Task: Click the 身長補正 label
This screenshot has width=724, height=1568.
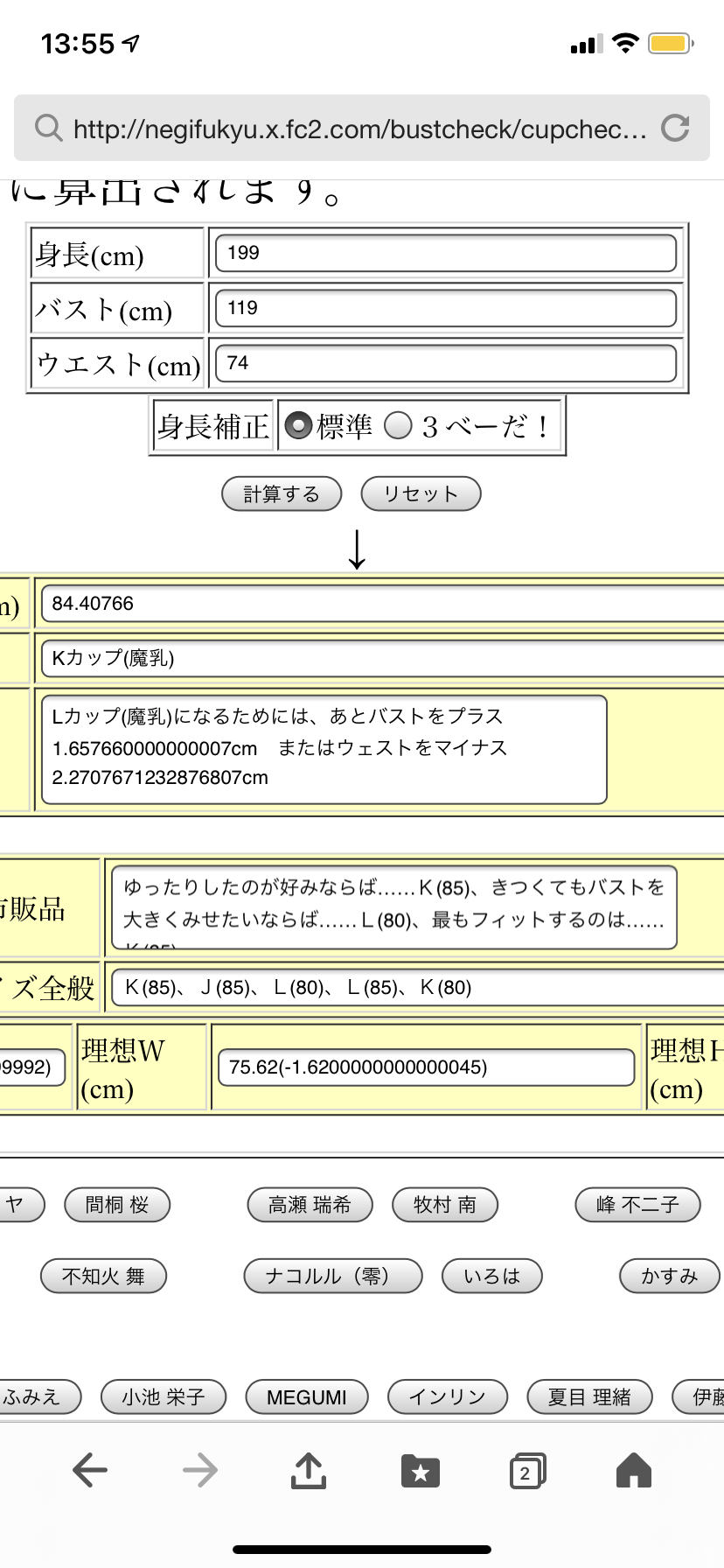Action: pyautogui.click(x=213, y=427)
